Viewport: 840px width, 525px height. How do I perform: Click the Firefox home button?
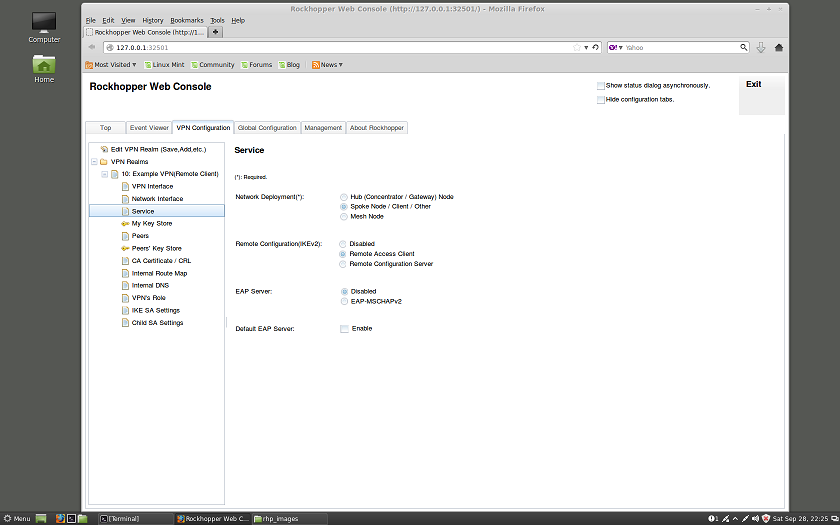(x=779, y=47)
